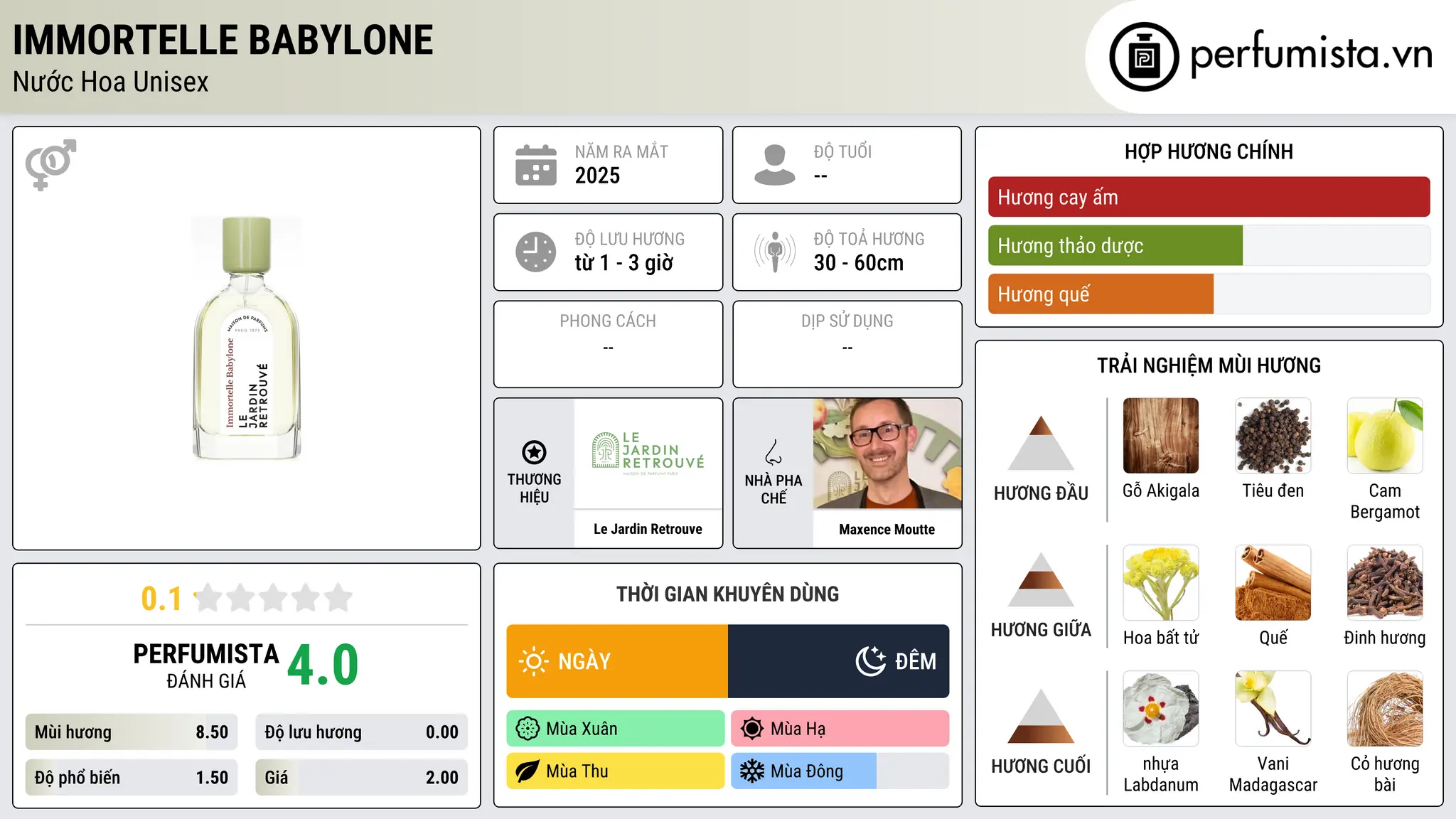
Task: Click the Độ phổ biến 1.50 score bar
Action: (132, 778)
